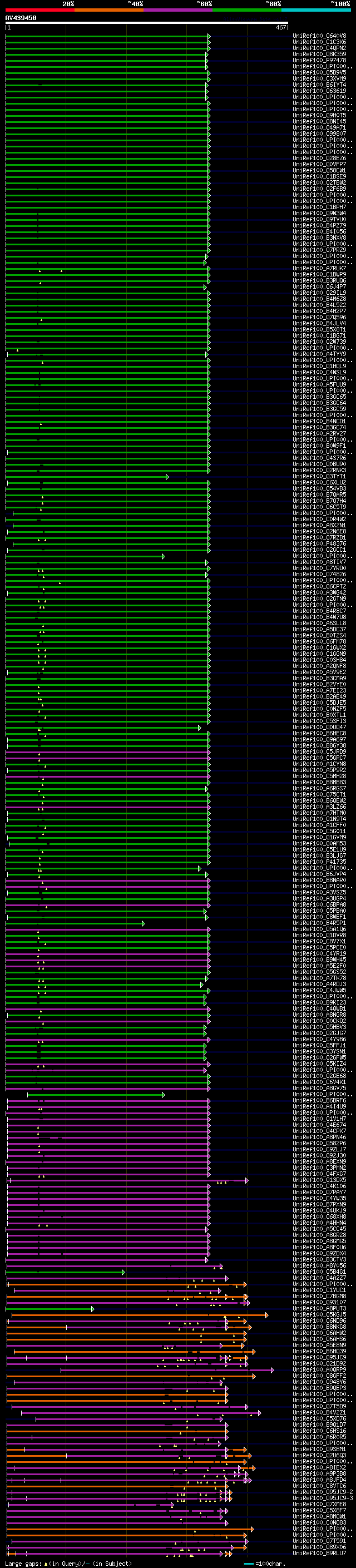Select subject label UniRef100_Q63619
Viewport: 356px width, 1568px height.
point(319,91)
